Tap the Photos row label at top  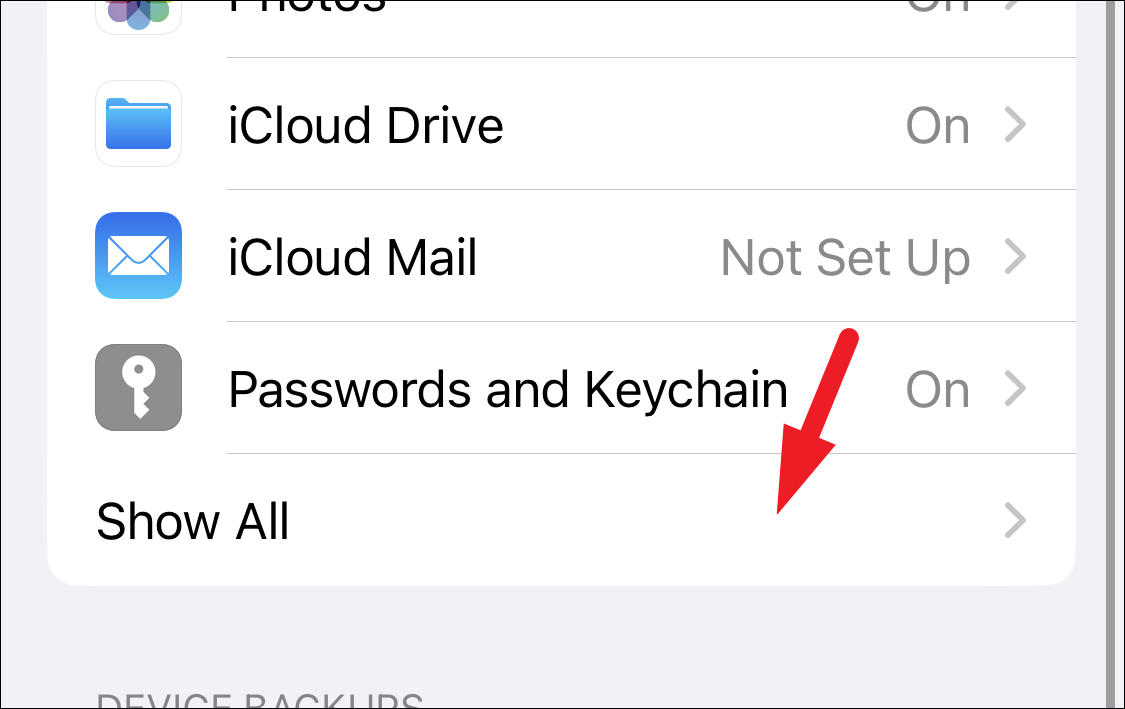coord(307,6)
